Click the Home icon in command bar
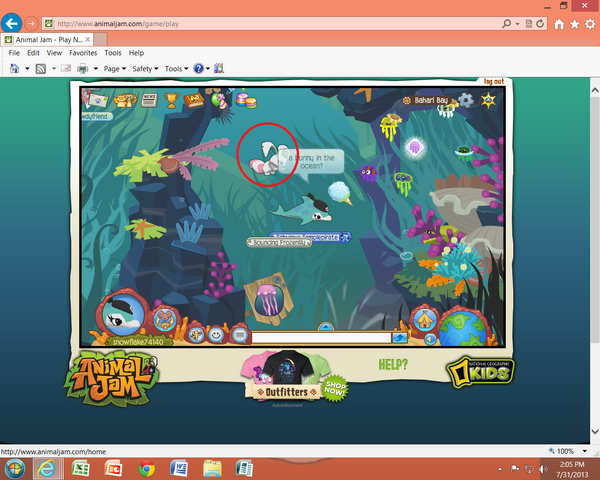Viewport: 600px width, 480px height. click(x=15, y=69)
